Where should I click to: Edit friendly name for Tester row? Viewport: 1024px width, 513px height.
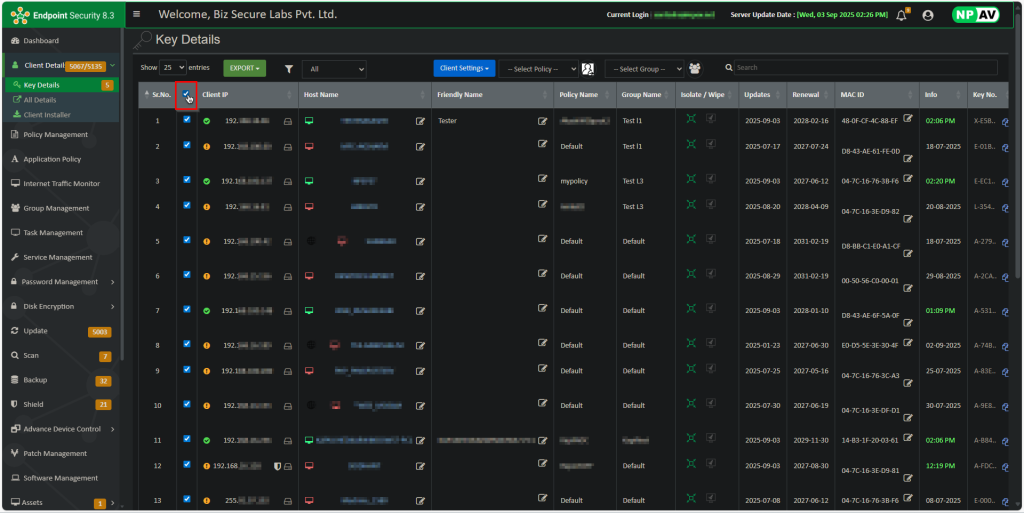coord(542,120)
